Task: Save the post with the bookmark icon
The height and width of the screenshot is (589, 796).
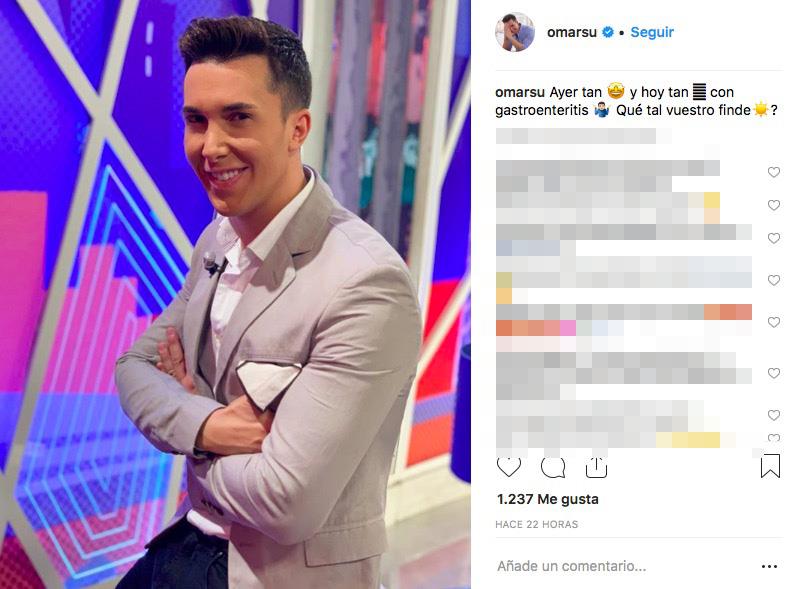Action: (770, 466)
